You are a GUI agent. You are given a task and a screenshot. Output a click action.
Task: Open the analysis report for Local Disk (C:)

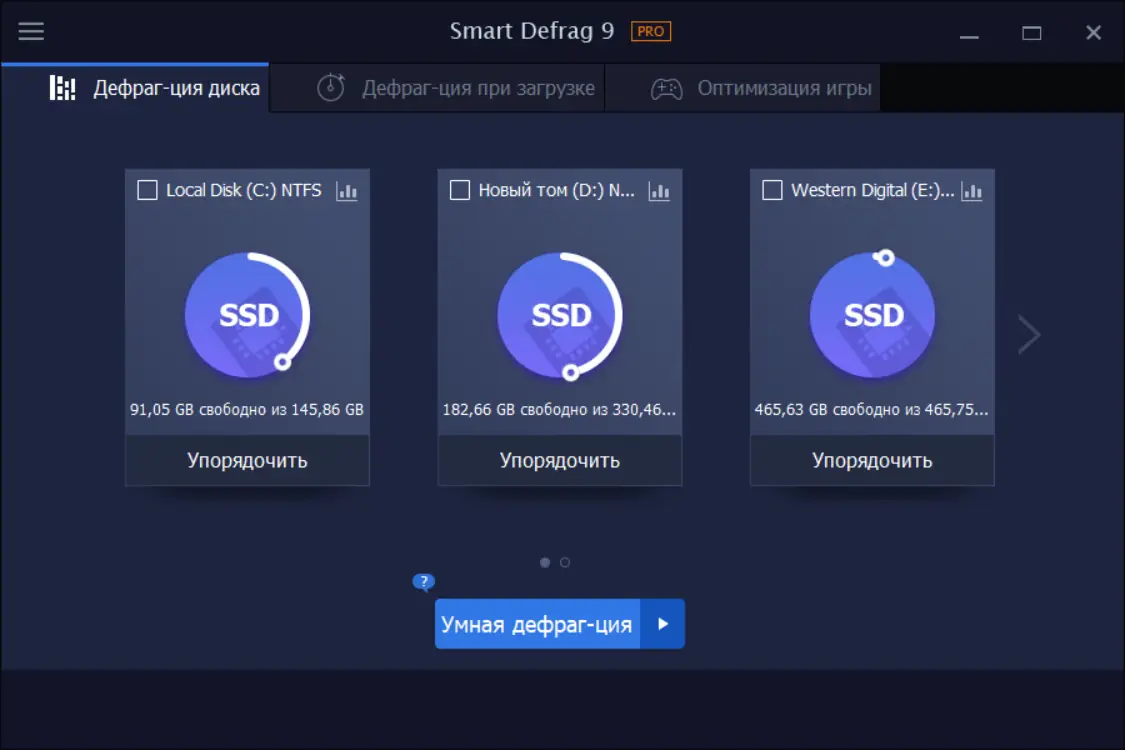tap(347, 190)
